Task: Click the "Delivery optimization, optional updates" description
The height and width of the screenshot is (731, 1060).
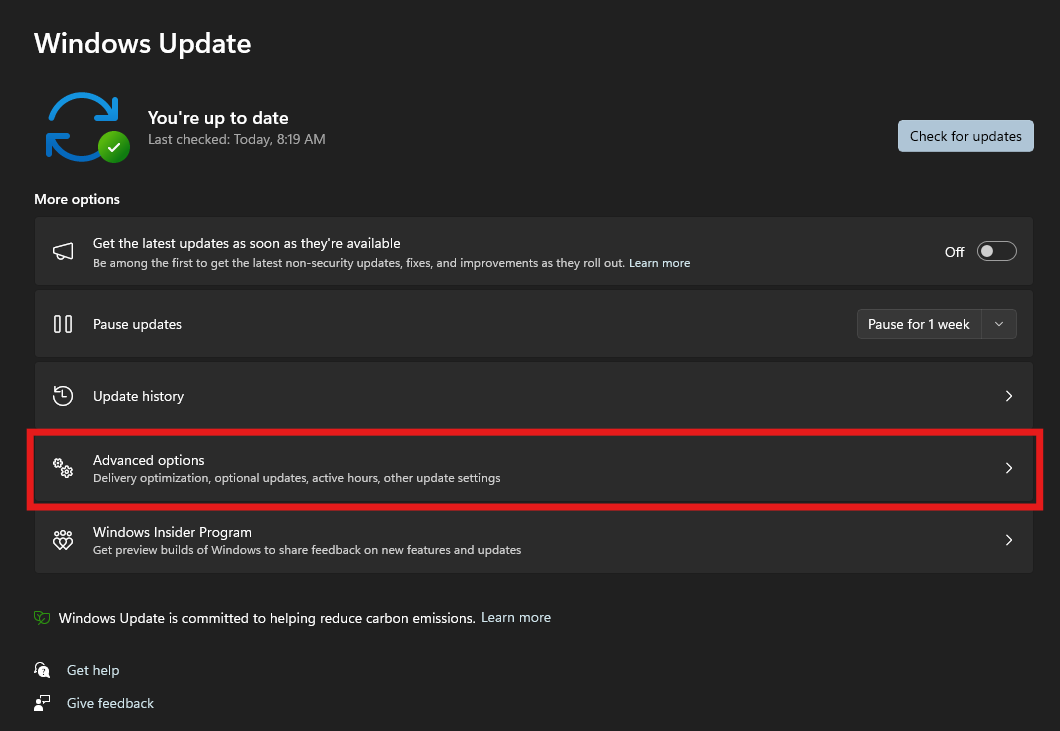Action: [x=297, y=478]
